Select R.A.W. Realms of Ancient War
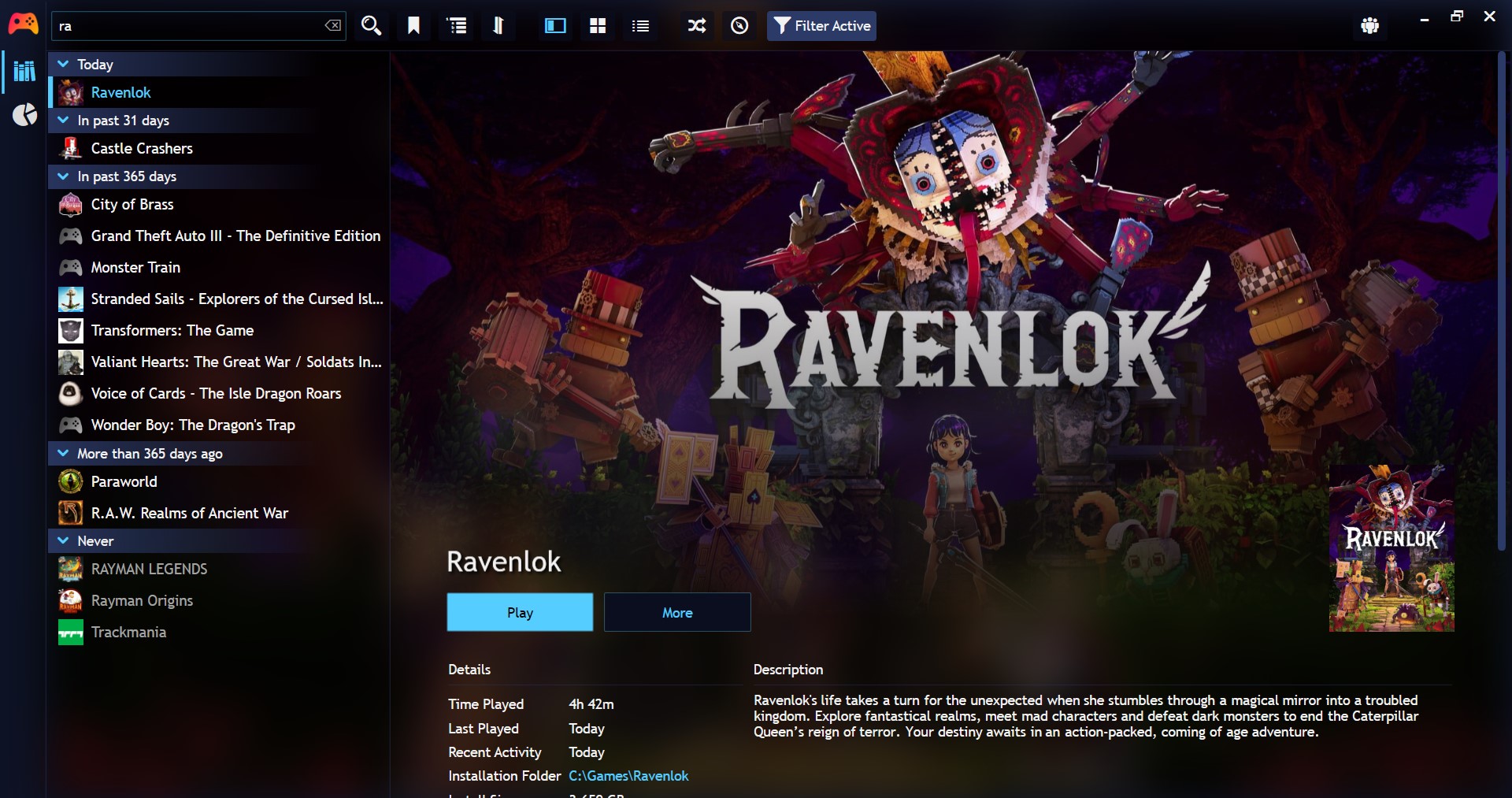The image size is (1512, 798). tap(219, 513)
